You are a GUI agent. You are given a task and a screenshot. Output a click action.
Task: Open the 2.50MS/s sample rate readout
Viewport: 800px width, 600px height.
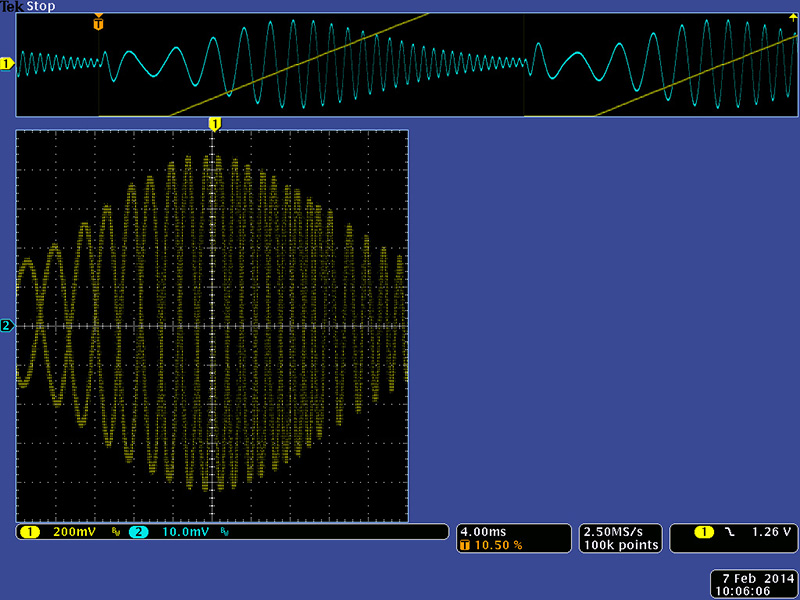619,531
